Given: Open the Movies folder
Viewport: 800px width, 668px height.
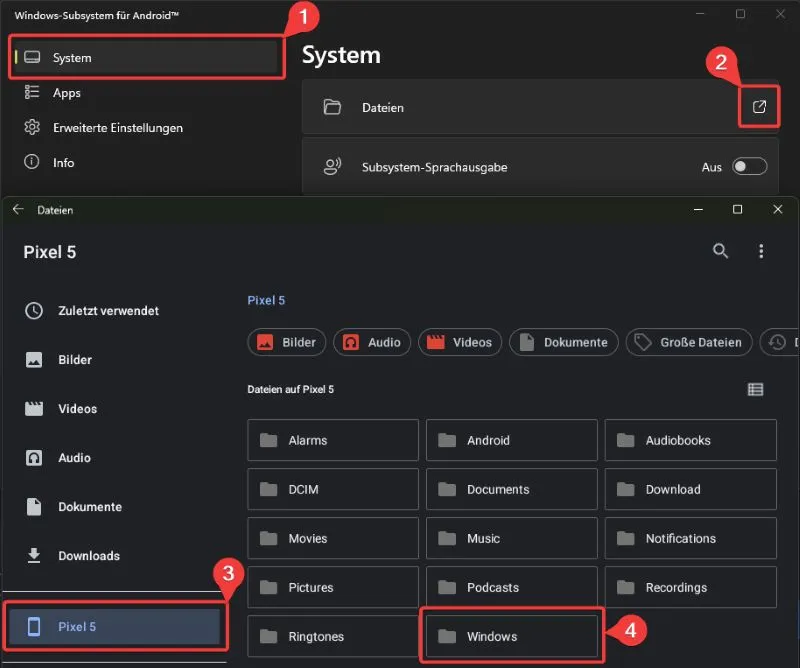Looking at the screenshot, I should click(333, 538).
